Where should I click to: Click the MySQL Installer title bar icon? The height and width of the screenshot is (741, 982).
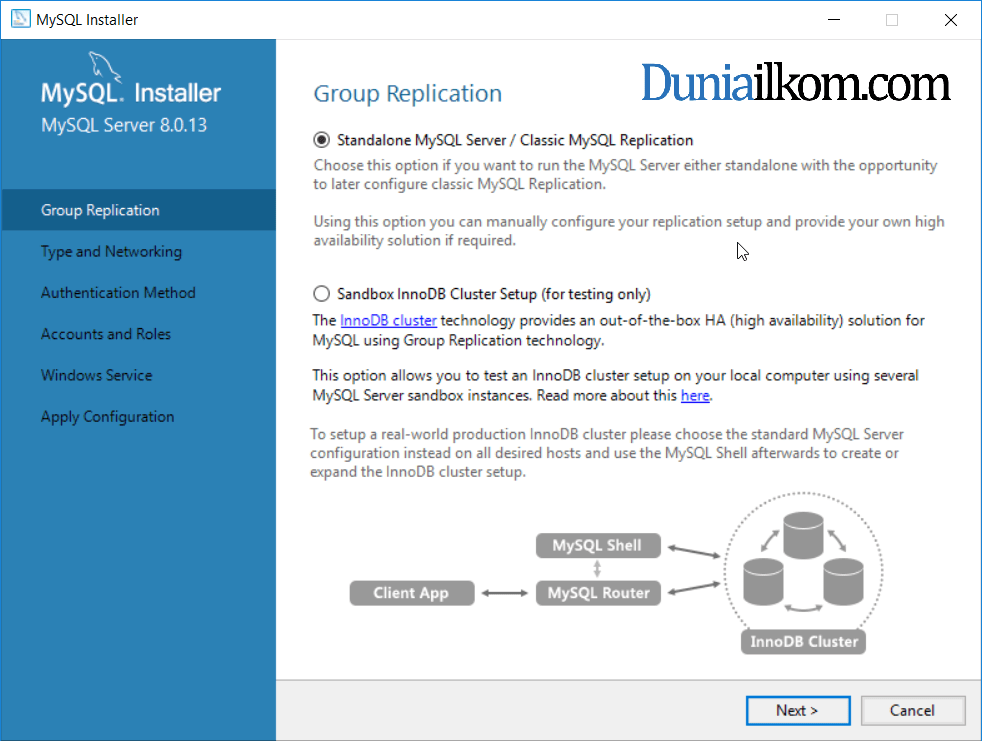[x=20, y=19]
